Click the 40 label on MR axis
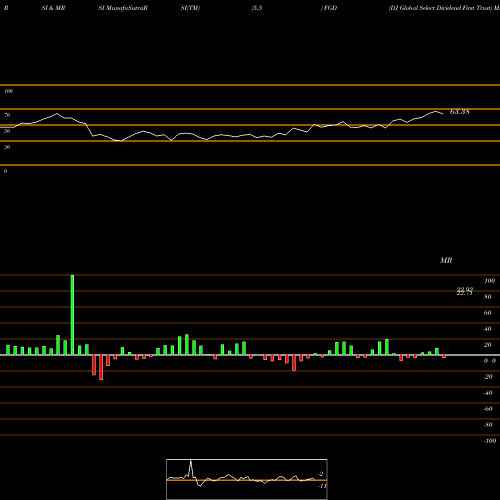This screenshot has width=500, height=500. click(x=488, y=329)
